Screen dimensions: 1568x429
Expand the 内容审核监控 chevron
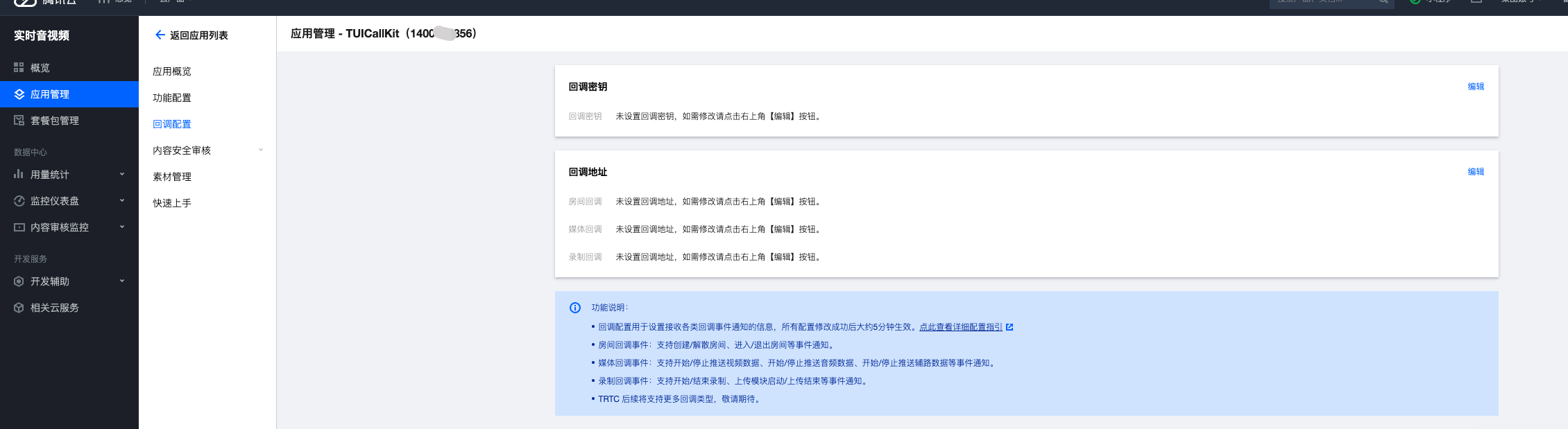122,227
